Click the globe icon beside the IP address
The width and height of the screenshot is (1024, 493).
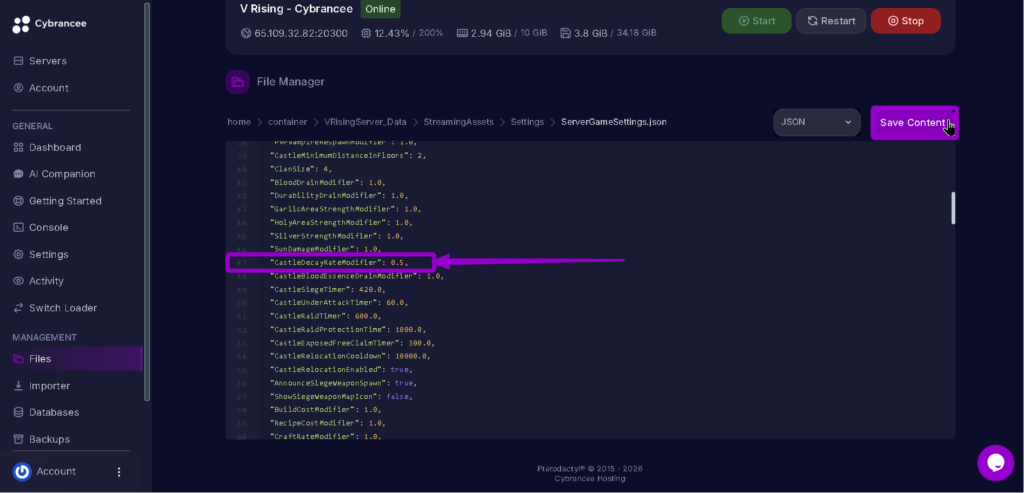tap(246, 33)
